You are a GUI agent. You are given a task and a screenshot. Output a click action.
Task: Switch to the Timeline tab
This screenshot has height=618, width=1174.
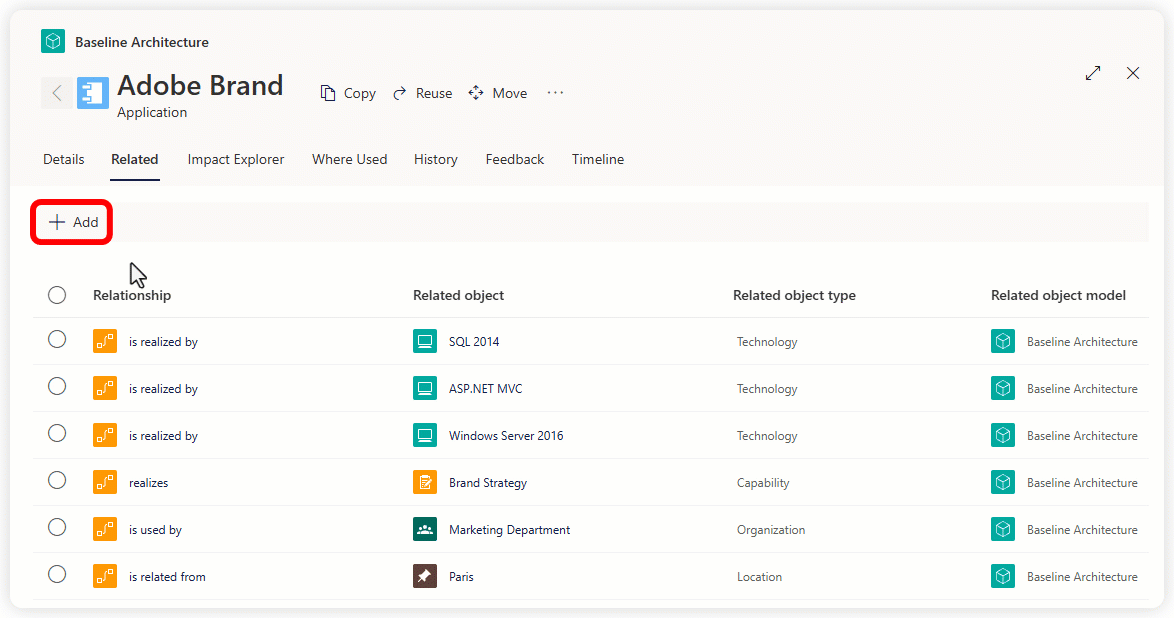tap(598, 159)
